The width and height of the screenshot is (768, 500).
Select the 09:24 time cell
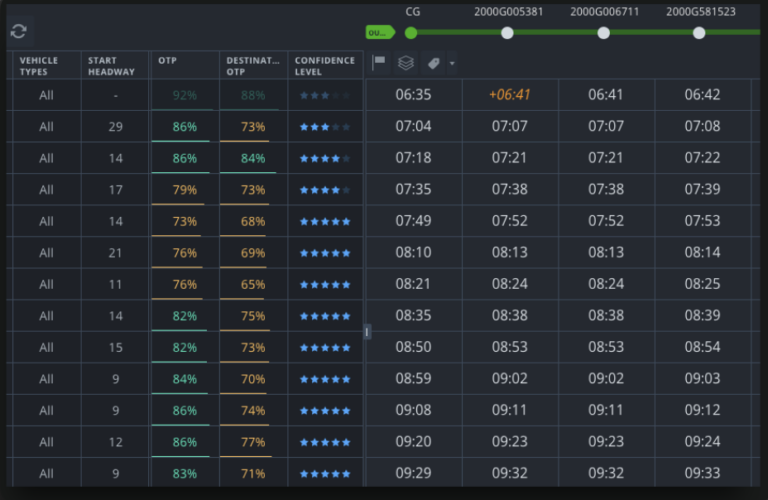click(702, 442)
